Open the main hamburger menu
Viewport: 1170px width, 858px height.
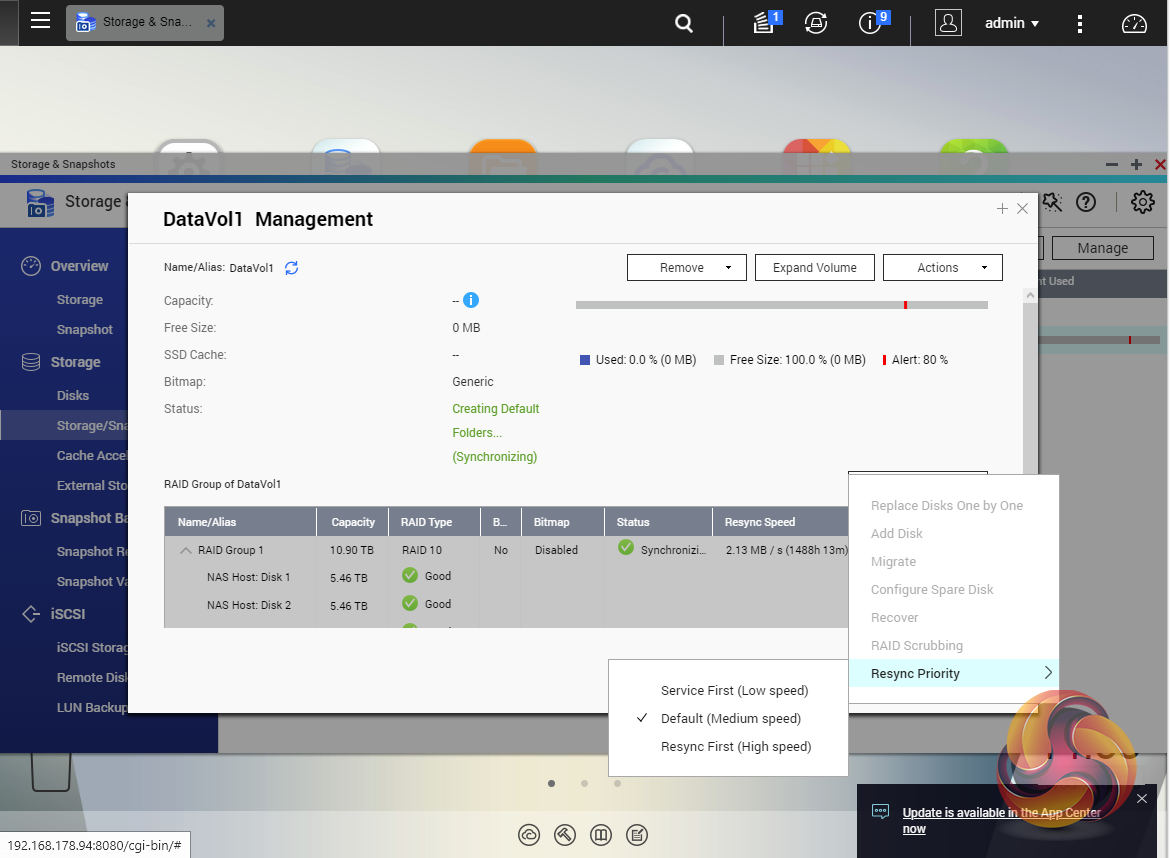tap(40, 21)
